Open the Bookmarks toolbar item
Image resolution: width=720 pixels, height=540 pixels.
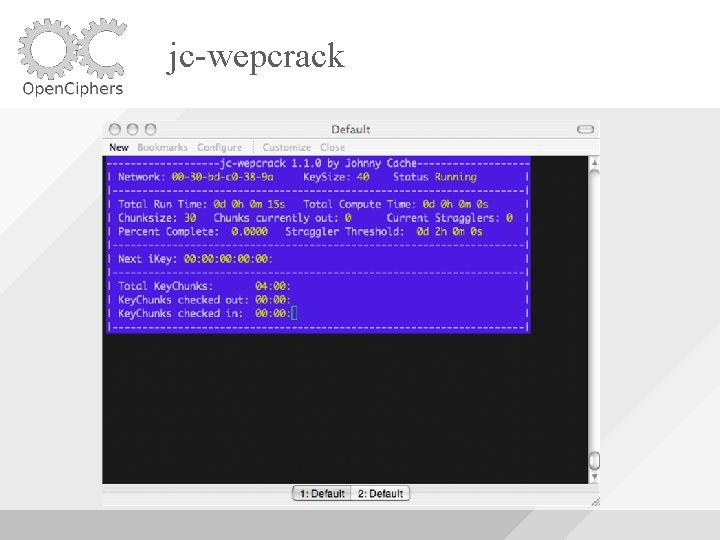tap(162, 147)
